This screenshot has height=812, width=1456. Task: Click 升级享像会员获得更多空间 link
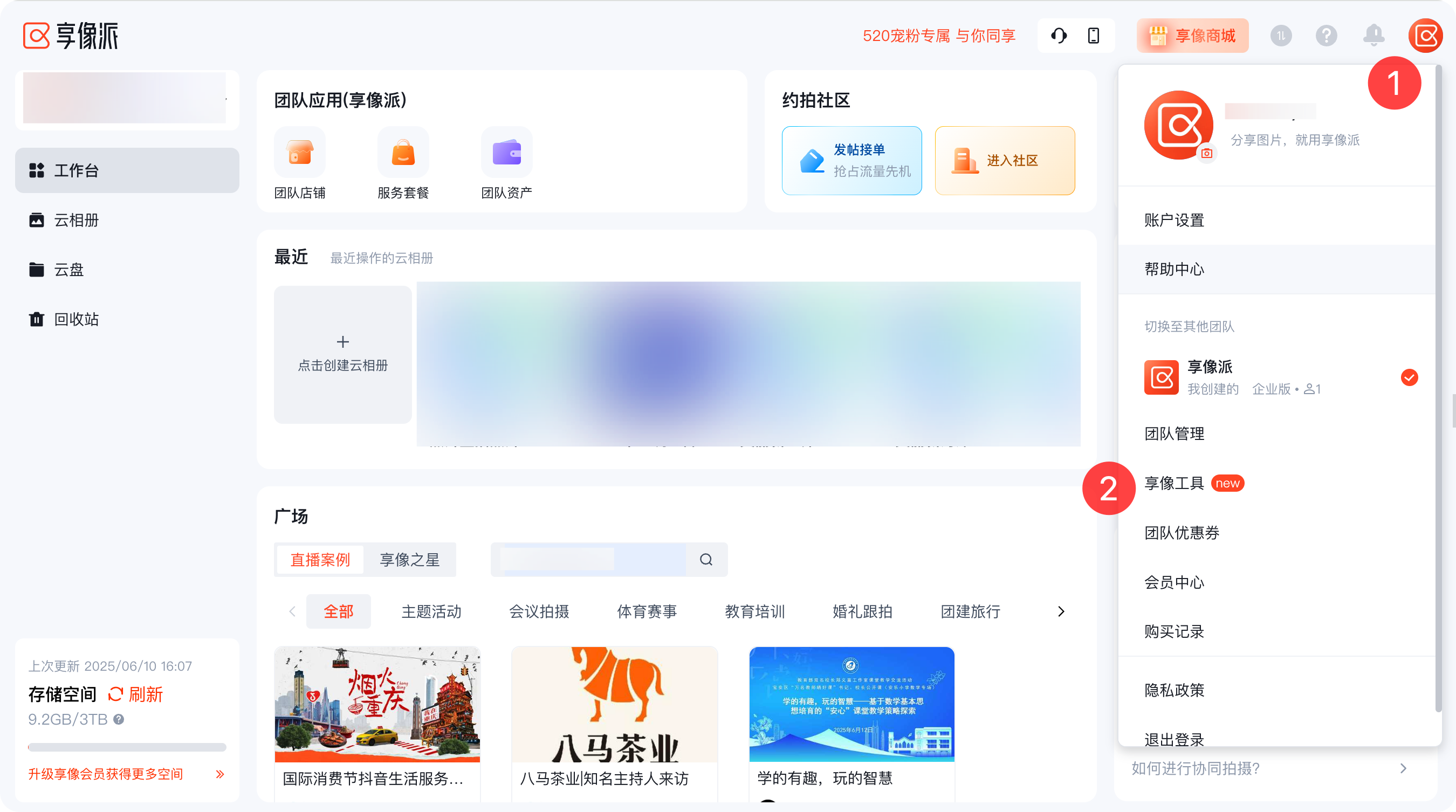pyautogui.click(x=106, y=774)
